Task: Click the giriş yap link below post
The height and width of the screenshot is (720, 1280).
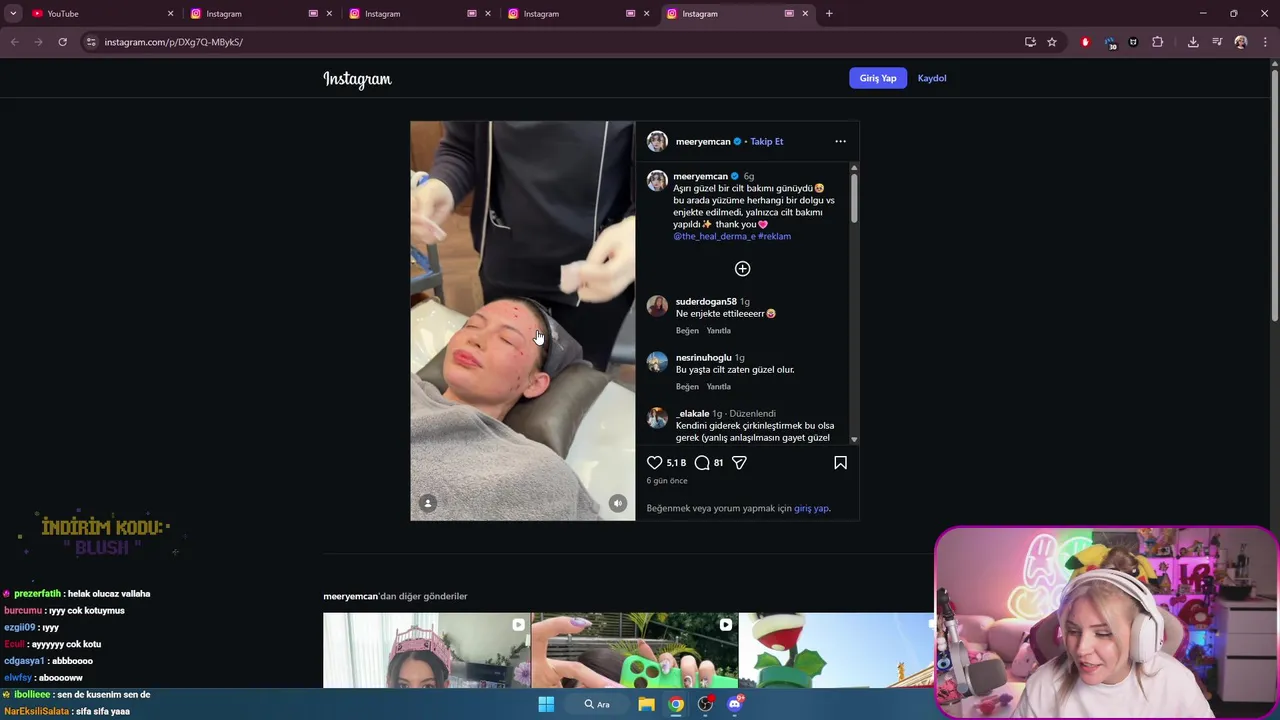Action: pyautogui.click(x=811, y=509)
